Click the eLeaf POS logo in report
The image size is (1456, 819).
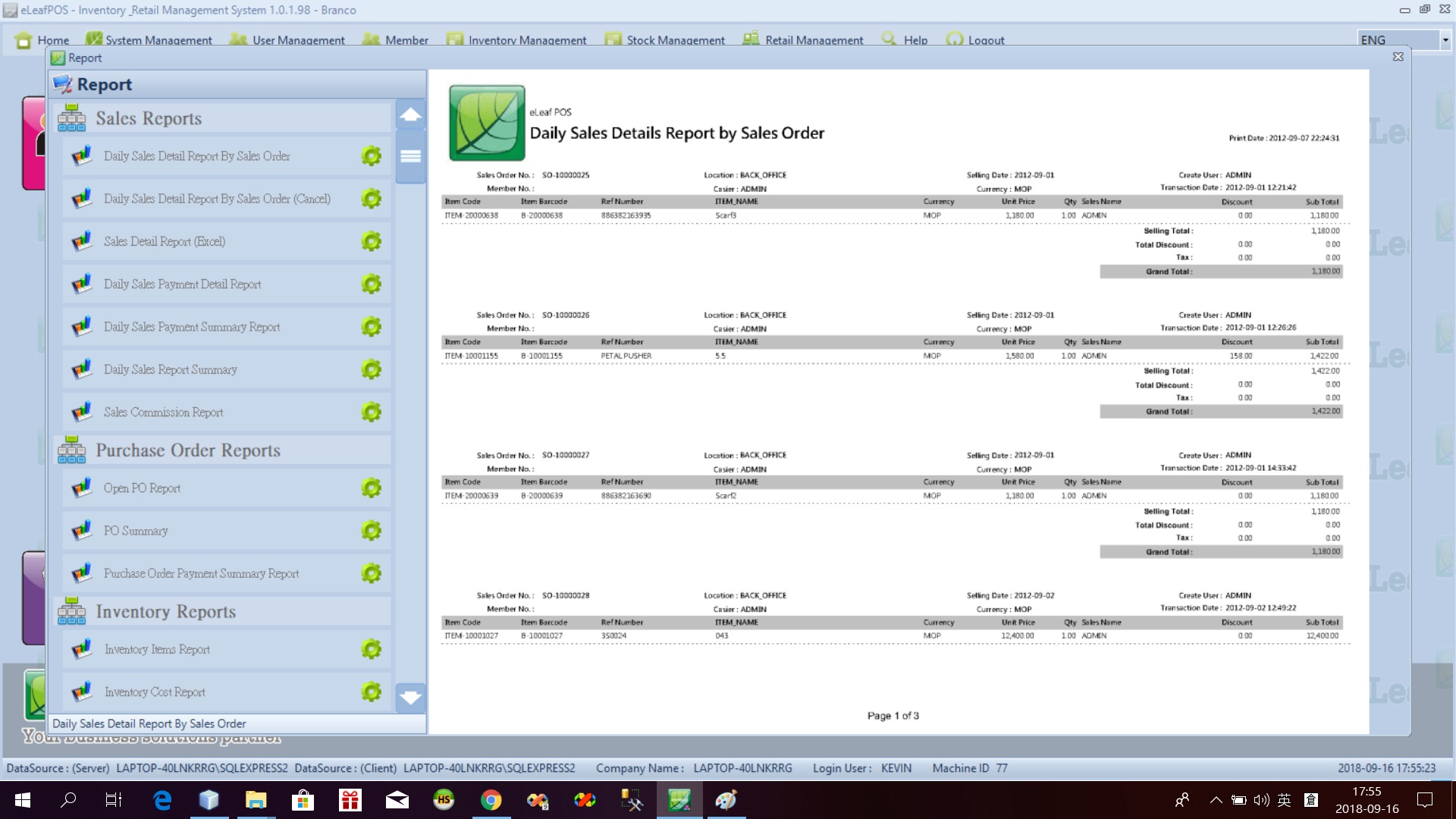coord(487,123)
